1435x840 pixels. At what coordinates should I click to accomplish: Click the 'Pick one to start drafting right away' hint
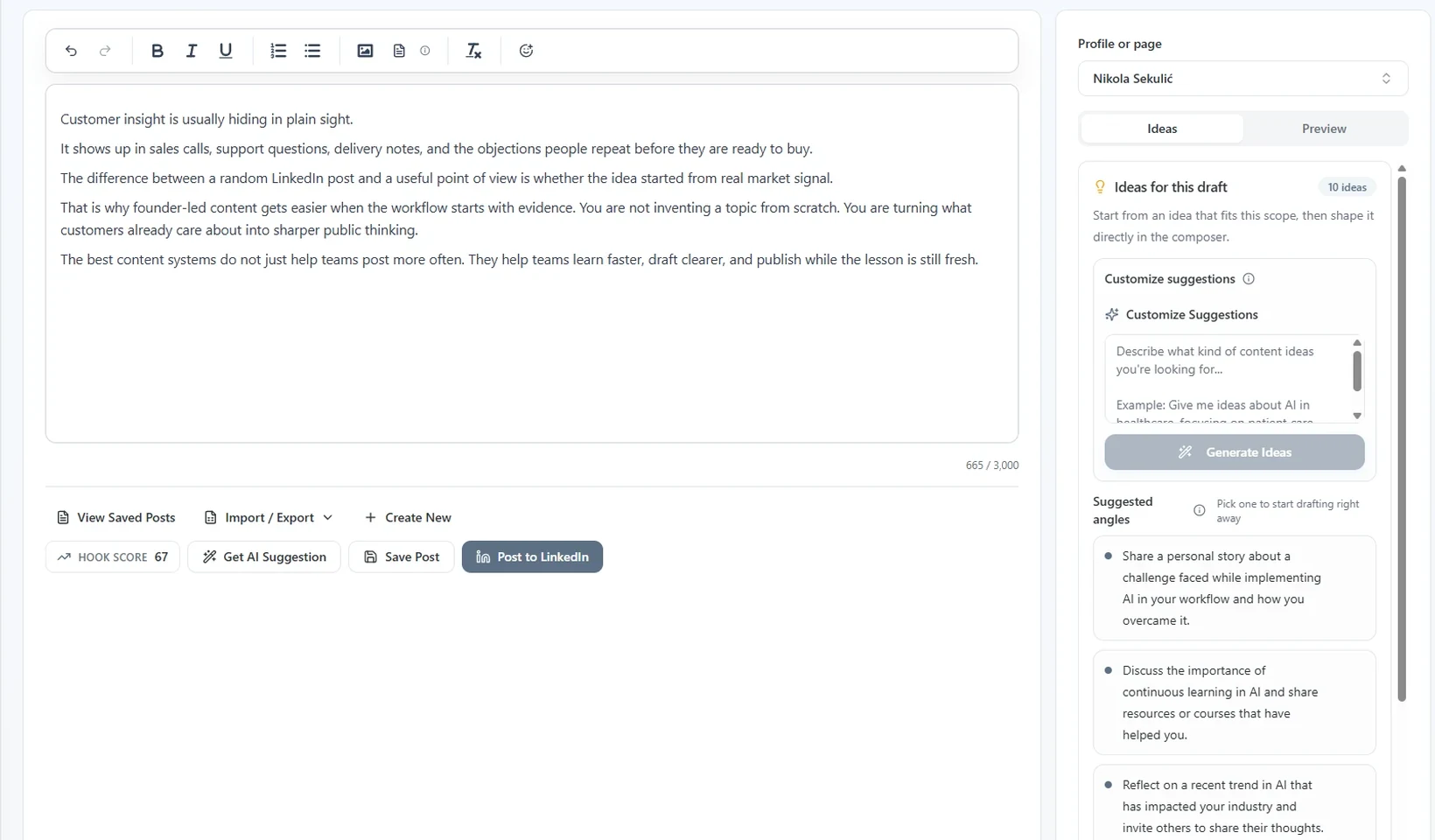(x=1287, y=511)
